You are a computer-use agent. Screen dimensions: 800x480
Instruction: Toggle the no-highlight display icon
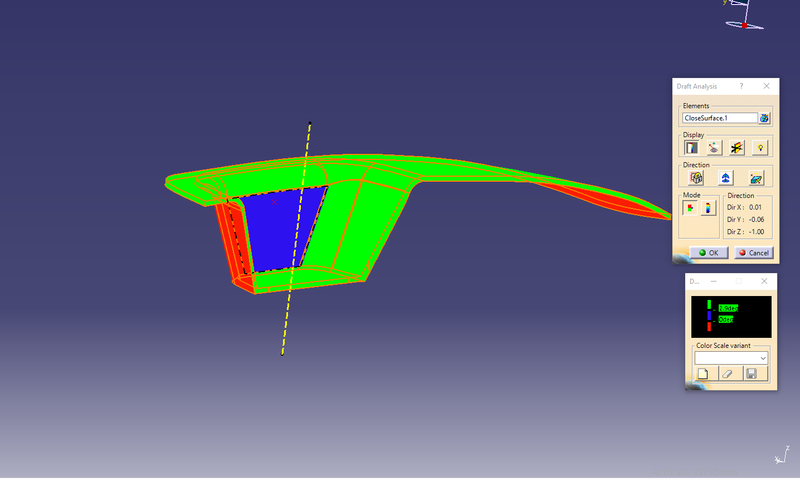736,147
